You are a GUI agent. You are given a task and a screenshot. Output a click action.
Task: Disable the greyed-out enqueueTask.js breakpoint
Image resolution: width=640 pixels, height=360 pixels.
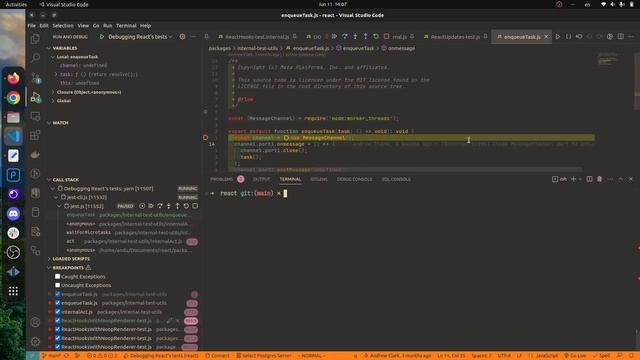click(58, 294)
